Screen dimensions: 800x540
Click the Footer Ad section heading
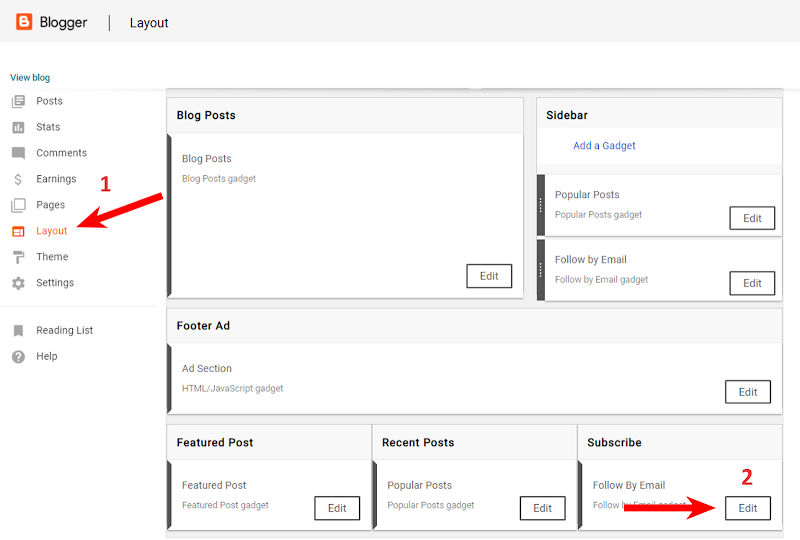tap(203, 326)
